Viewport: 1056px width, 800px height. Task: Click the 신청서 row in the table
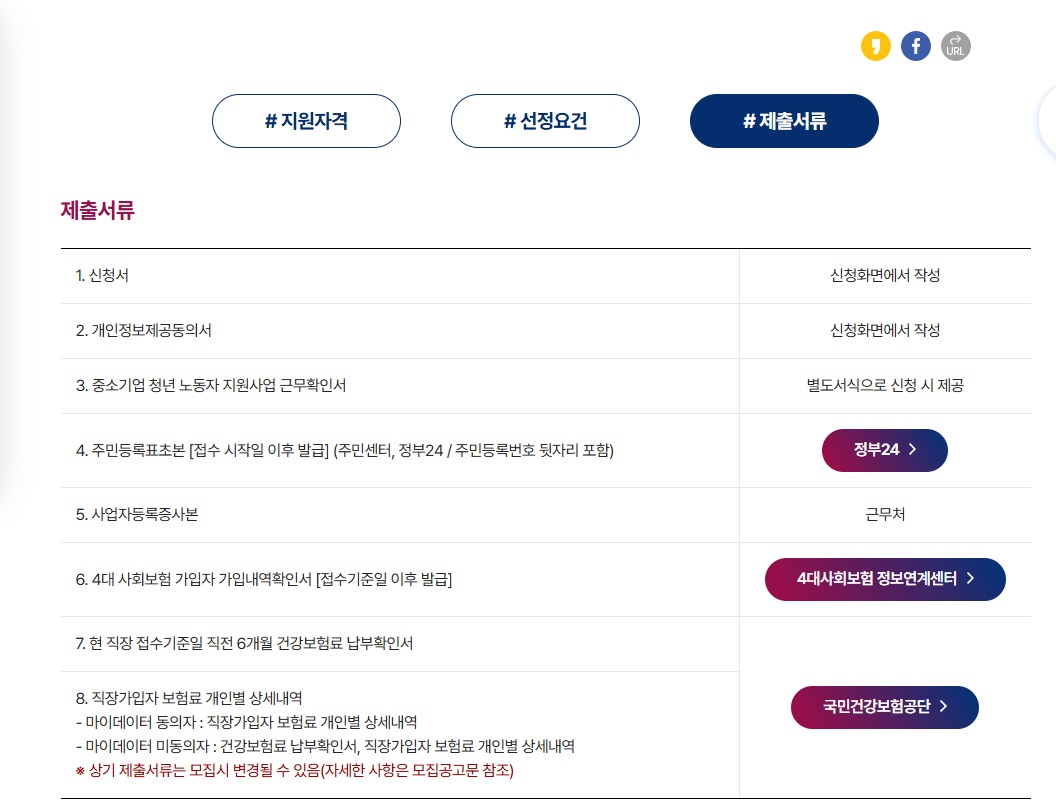click(x=400, y=276)
